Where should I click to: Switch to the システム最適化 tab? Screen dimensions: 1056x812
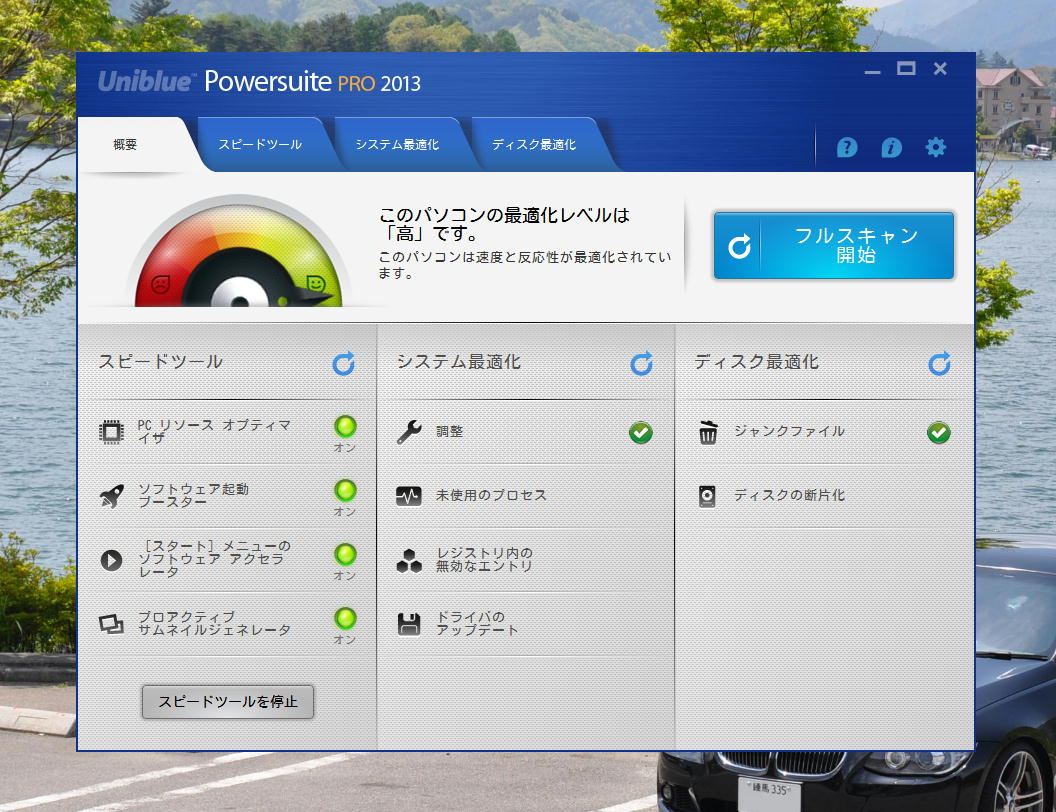point(397,144)
